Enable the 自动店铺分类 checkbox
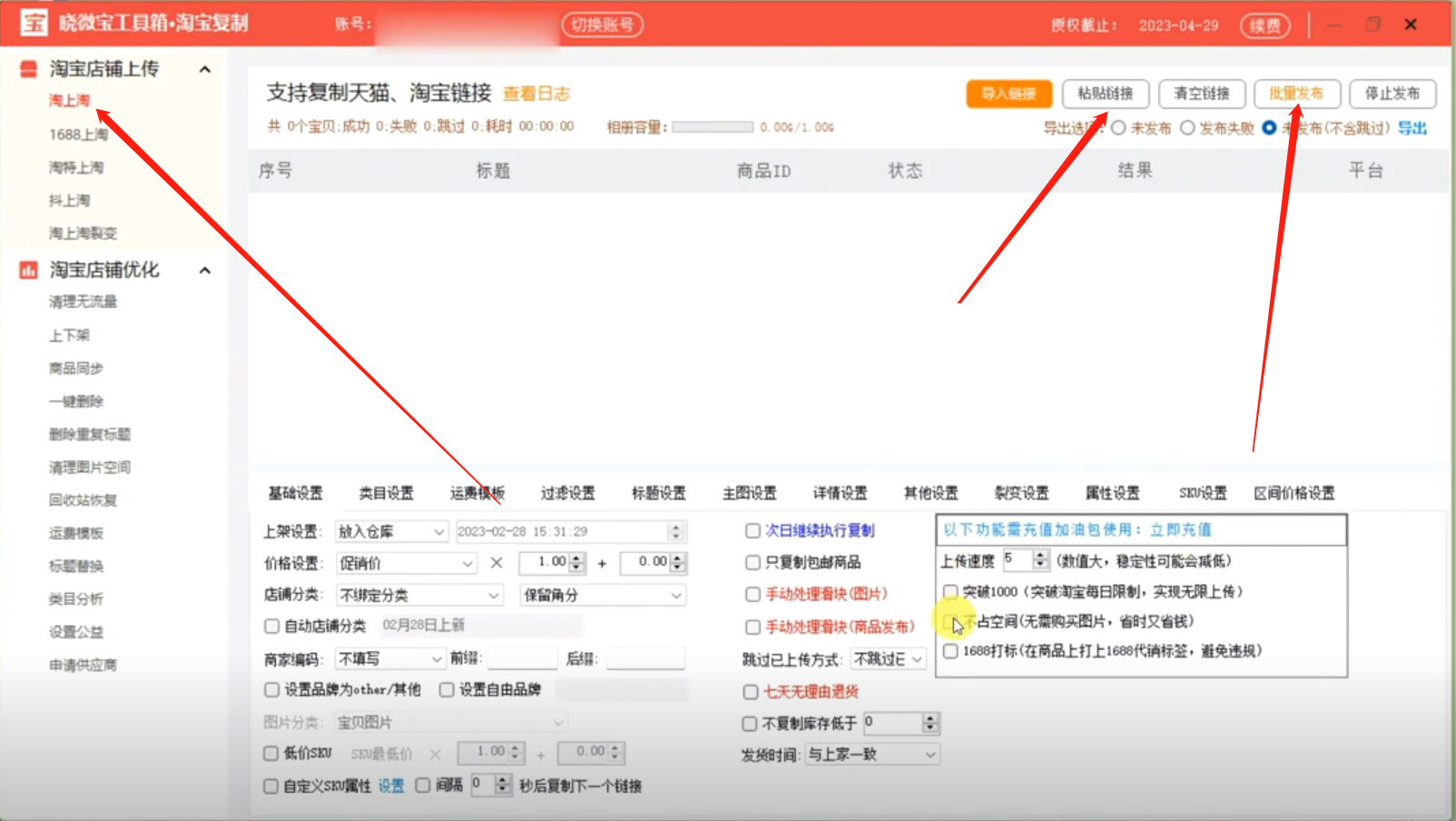The width and height of the screenshot is (1456, 821). point(271,626)
